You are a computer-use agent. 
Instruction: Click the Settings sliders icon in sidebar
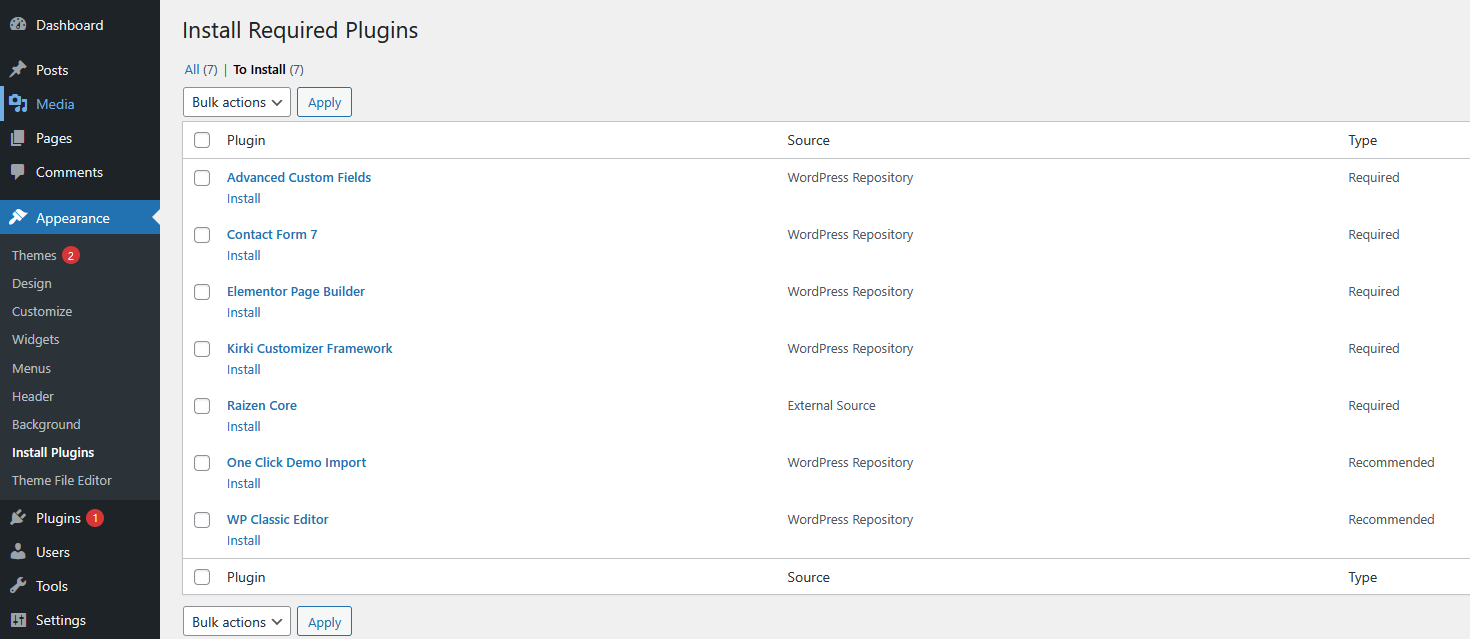point(18,620)
